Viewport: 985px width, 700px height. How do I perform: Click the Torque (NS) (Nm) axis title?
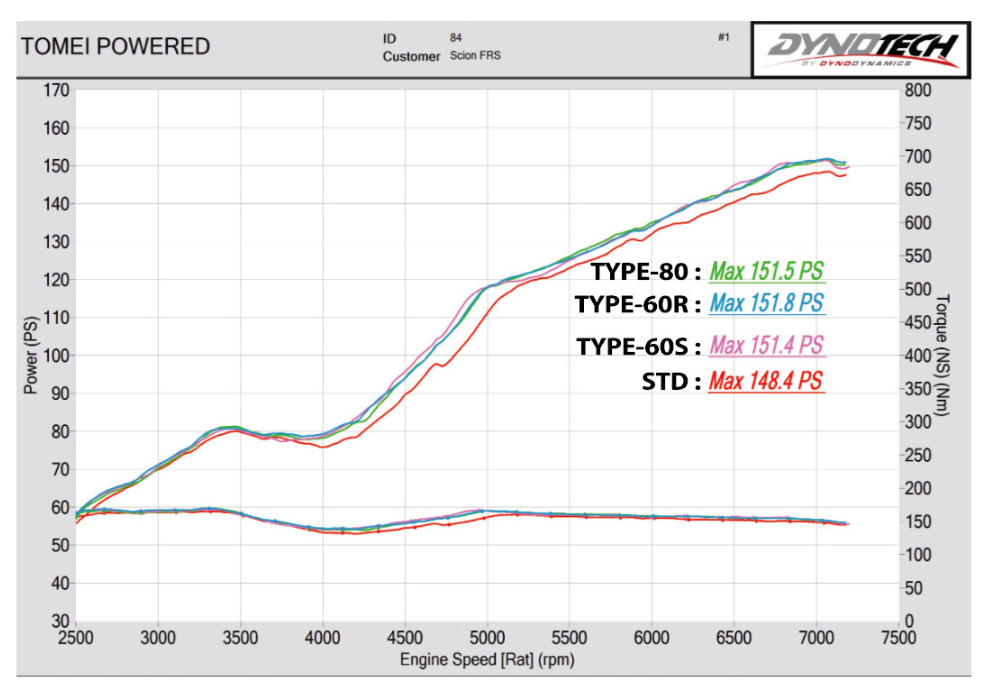tap(943, 355)
